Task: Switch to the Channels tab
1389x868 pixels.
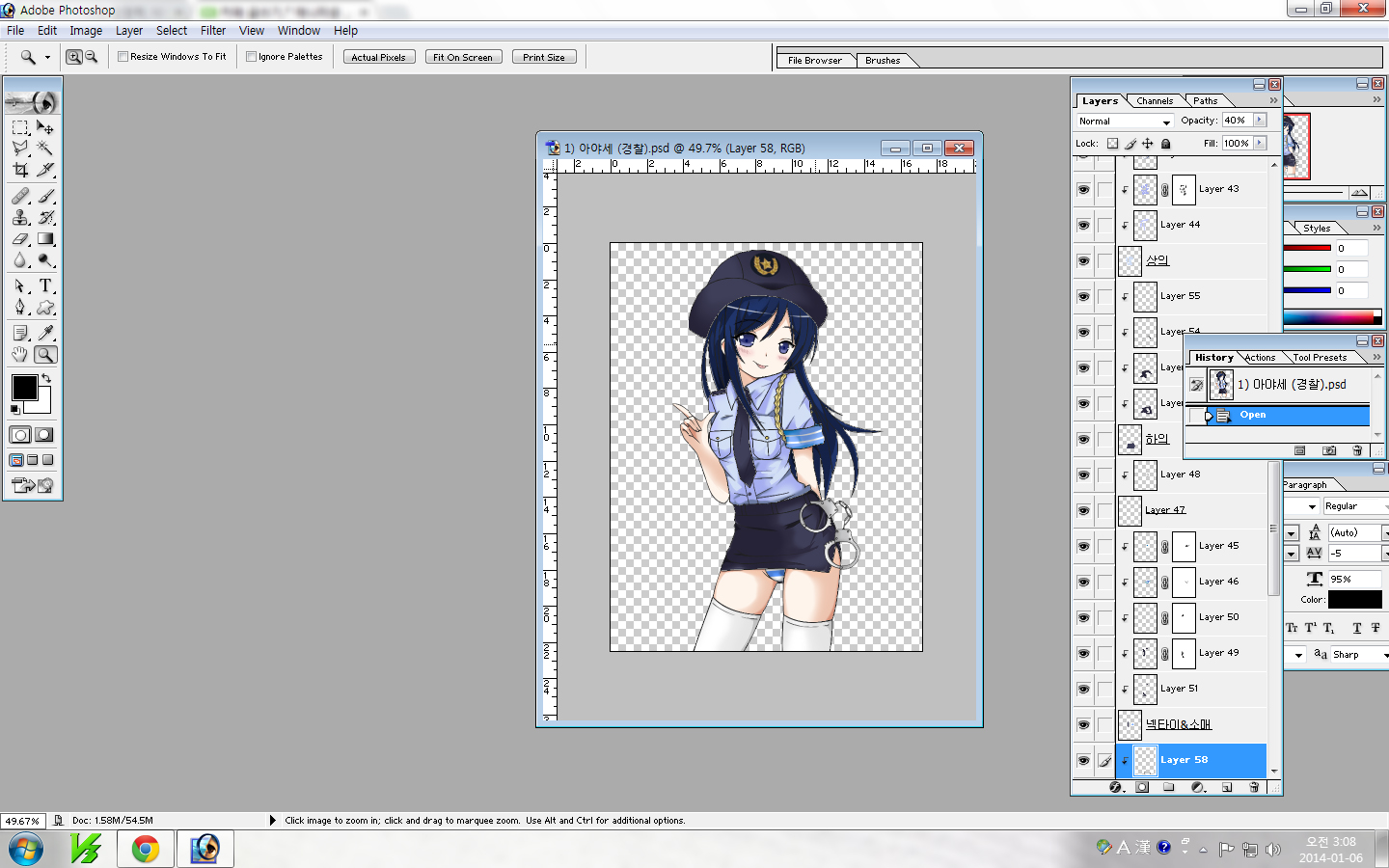Action: 1155,100
